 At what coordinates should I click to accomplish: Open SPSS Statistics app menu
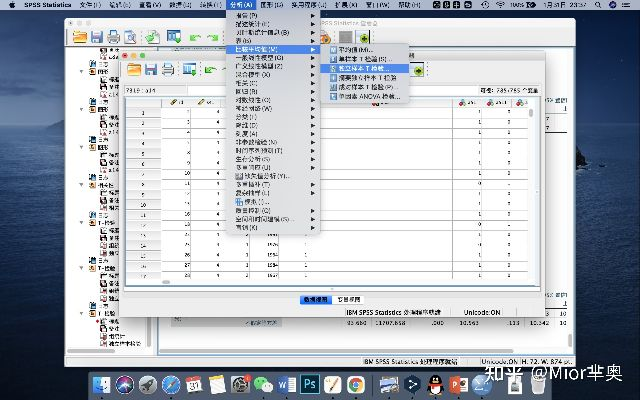48,5
